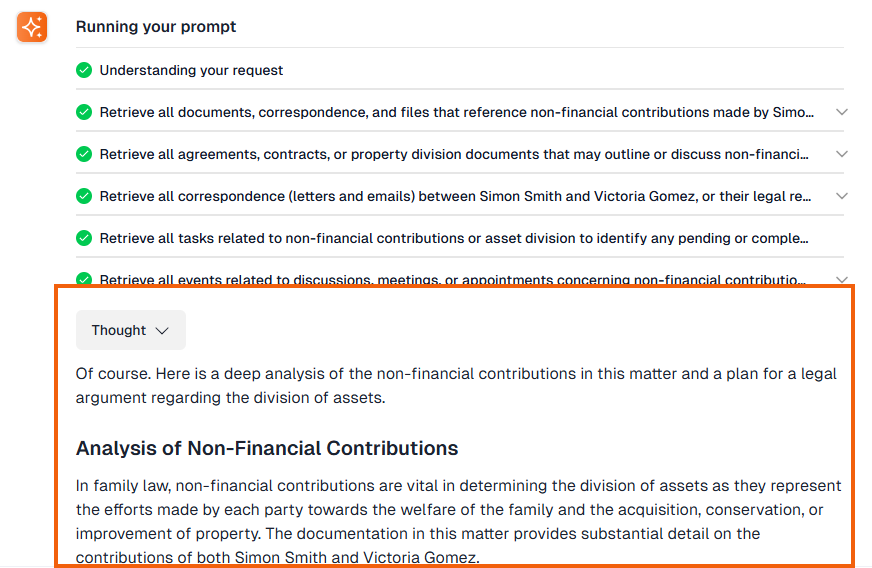Open the Thought dropdown

[131, 330]
